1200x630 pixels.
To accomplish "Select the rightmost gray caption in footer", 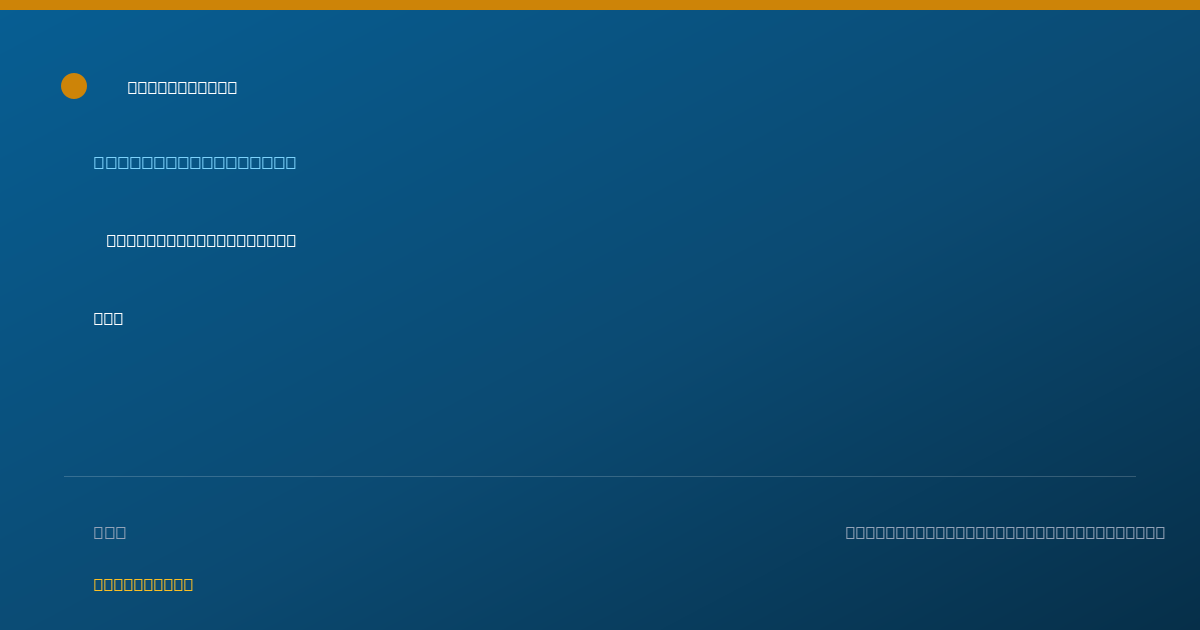I will (1005, 532).
